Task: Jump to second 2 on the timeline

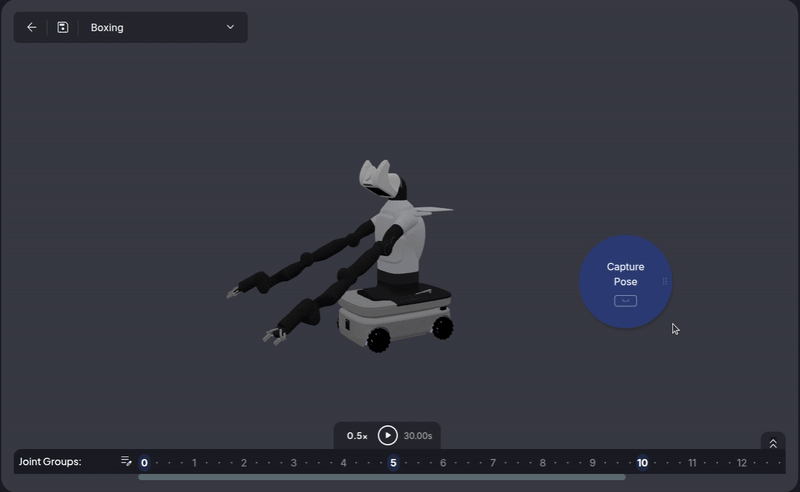Action: pos(244,463)
